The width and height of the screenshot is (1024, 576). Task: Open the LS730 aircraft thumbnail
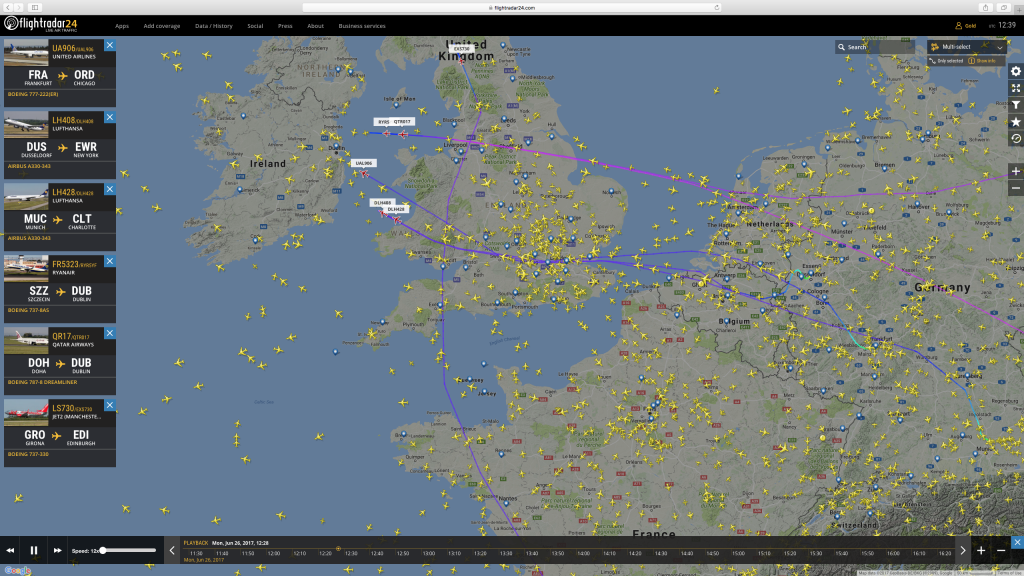point(26,412)
